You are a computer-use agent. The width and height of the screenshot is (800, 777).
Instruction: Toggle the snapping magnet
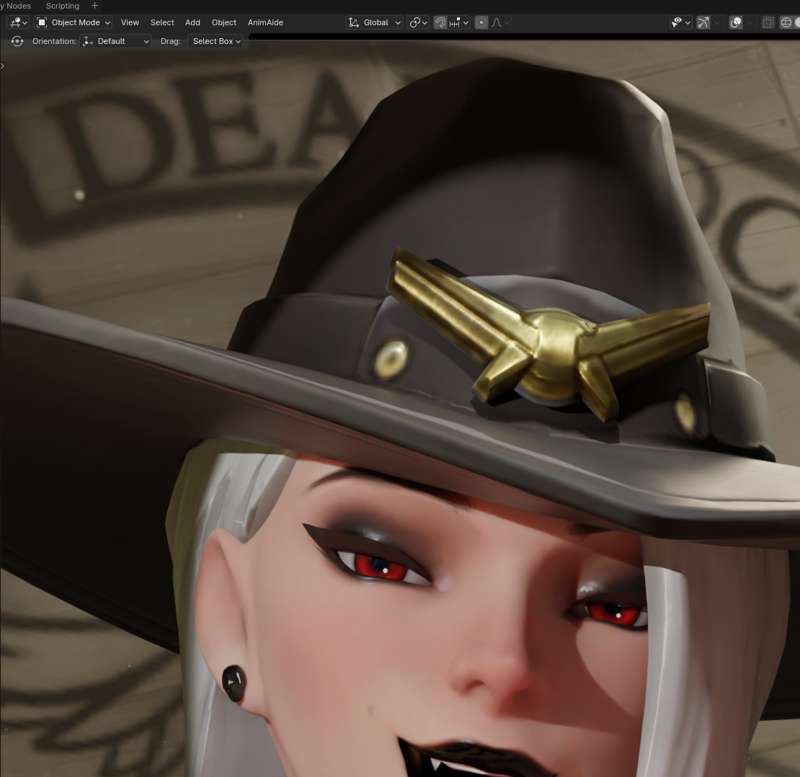[440, 22]
